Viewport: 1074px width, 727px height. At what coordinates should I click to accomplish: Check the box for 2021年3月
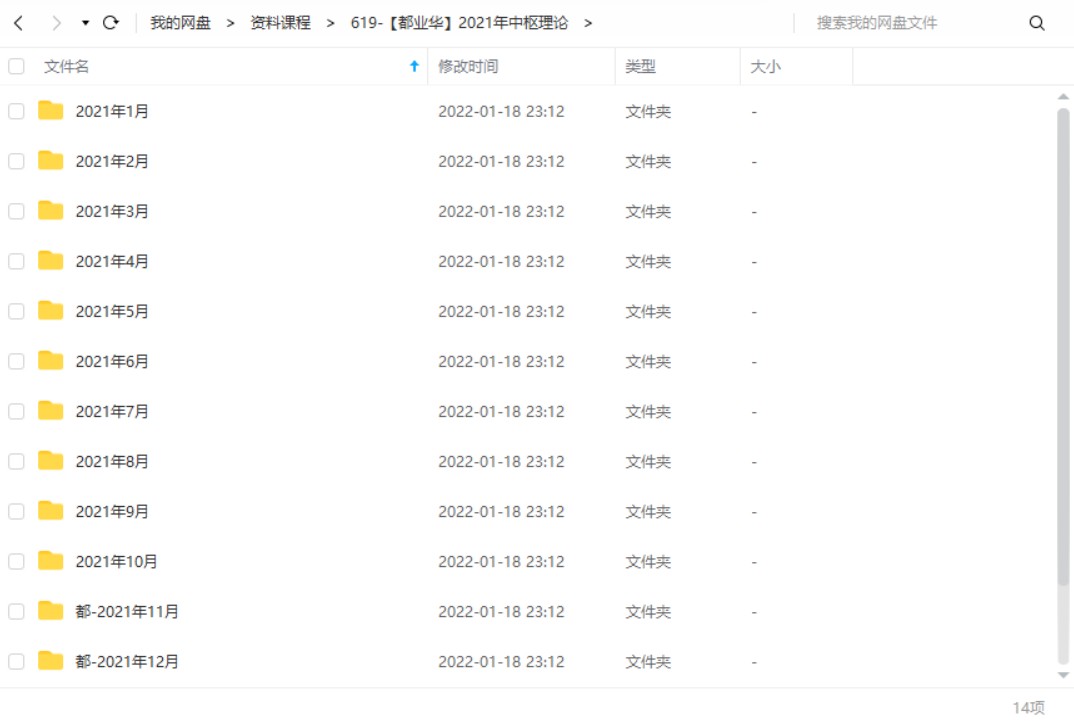click(16, 211)
